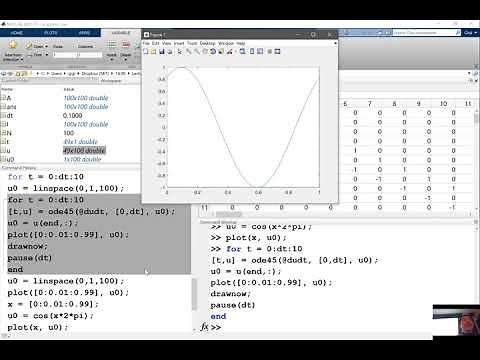Click the Rows input field in ribbon
480x360 pixels.
pos(65,55)
